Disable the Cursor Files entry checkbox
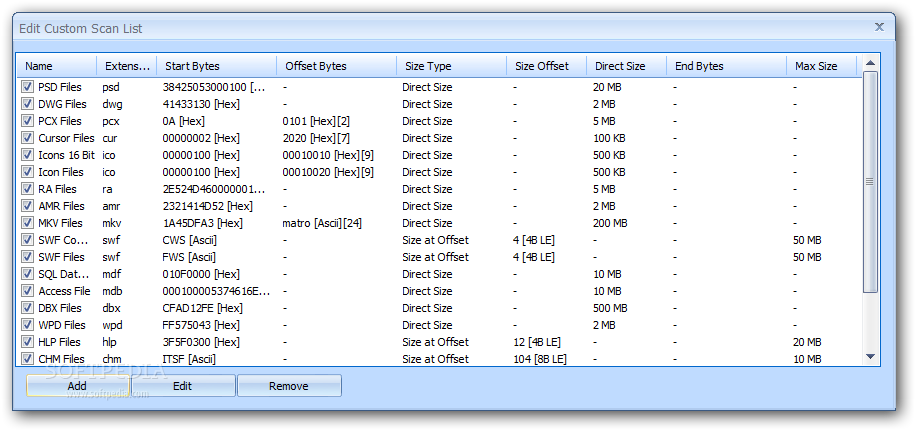The height and width of the screenshot is (431, 916). pos(27,138)
